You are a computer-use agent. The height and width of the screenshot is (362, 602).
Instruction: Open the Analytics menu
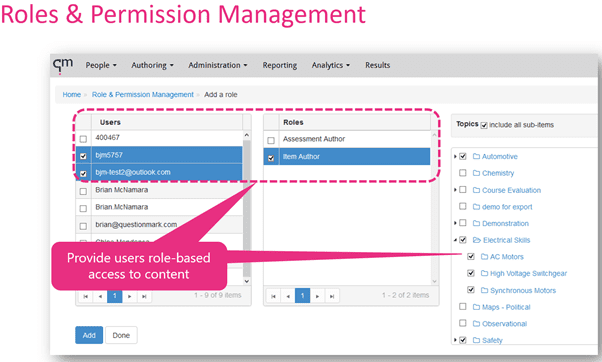[331, 65]
